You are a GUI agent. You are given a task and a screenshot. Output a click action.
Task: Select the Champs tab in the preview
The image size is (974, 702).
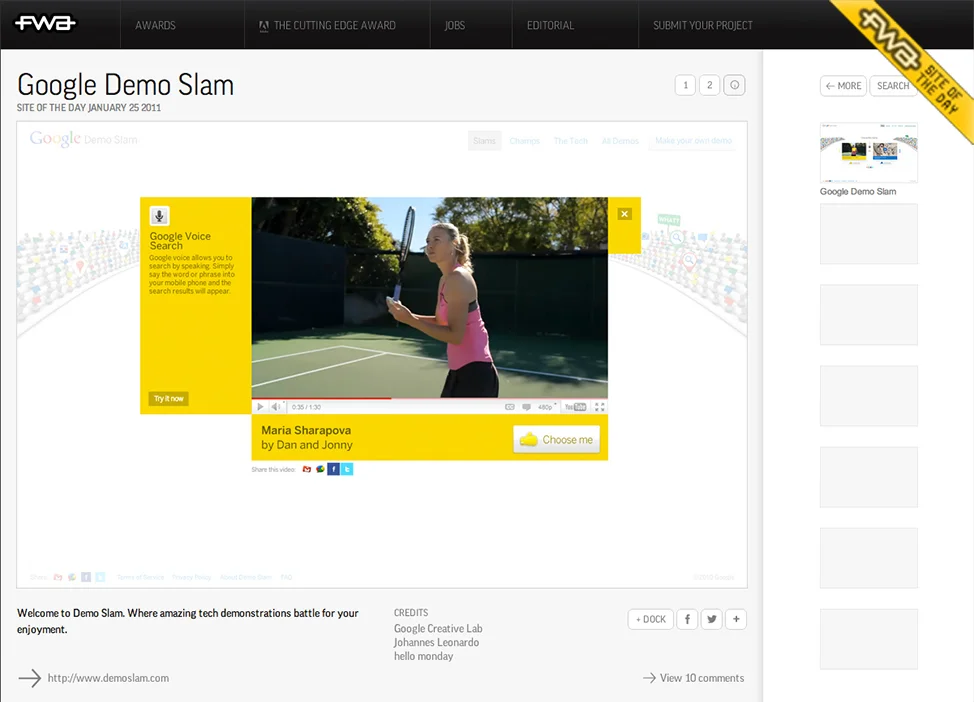[x=524, y=141]
